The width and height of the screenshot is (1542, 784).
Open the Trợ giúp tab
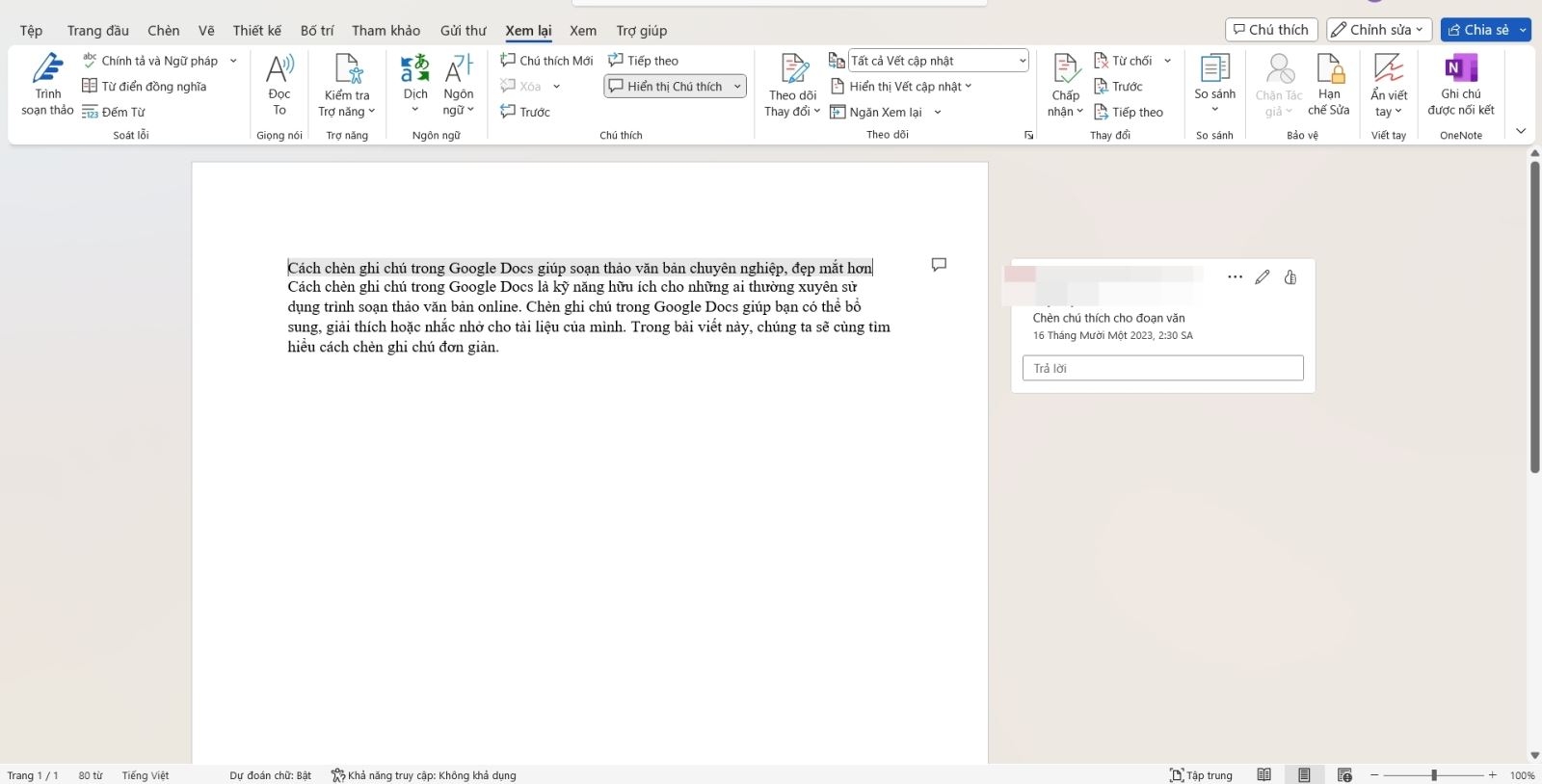click(x=642, y=31)
